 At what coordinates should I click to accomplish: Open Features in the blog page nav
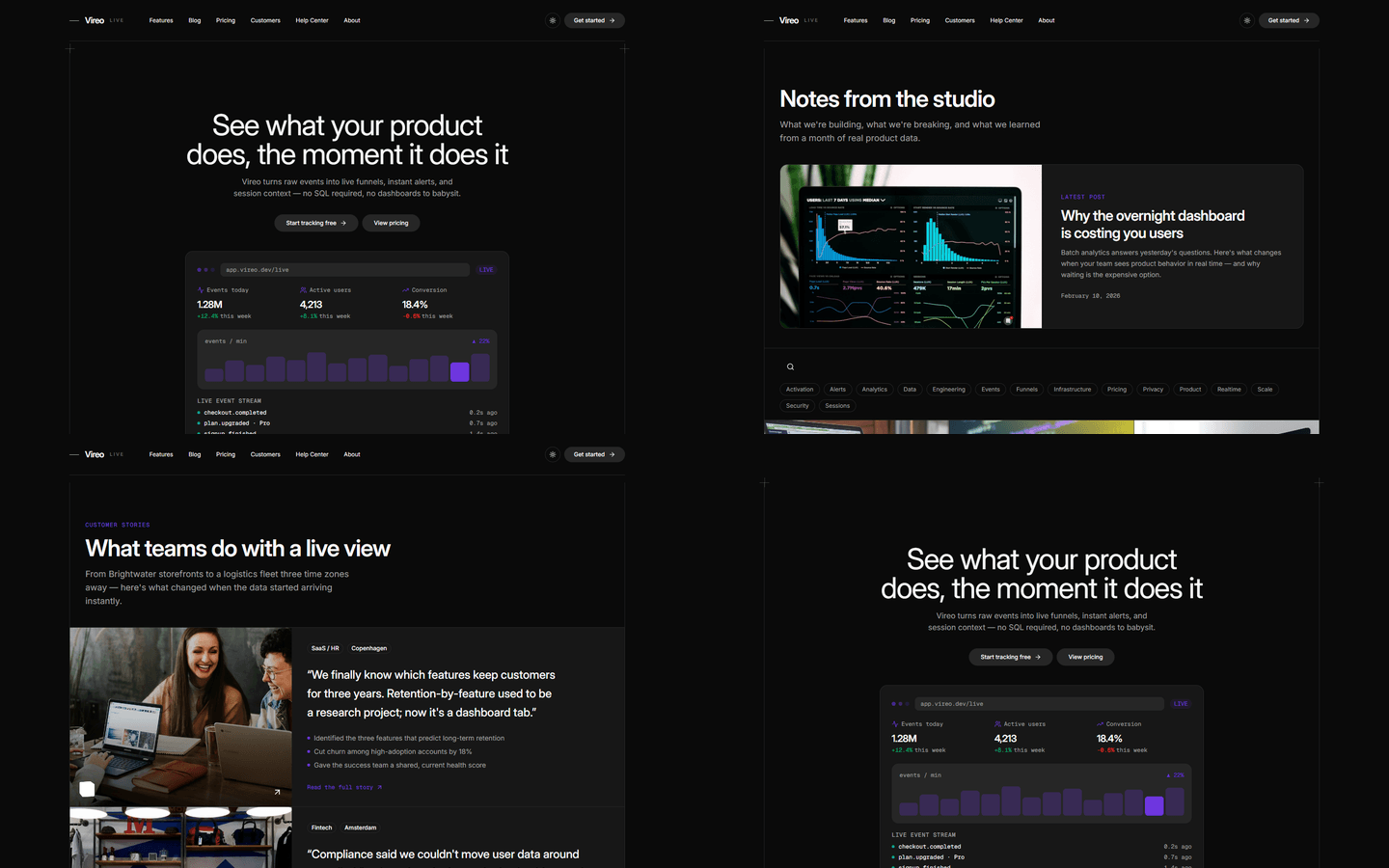pos(856,20)
